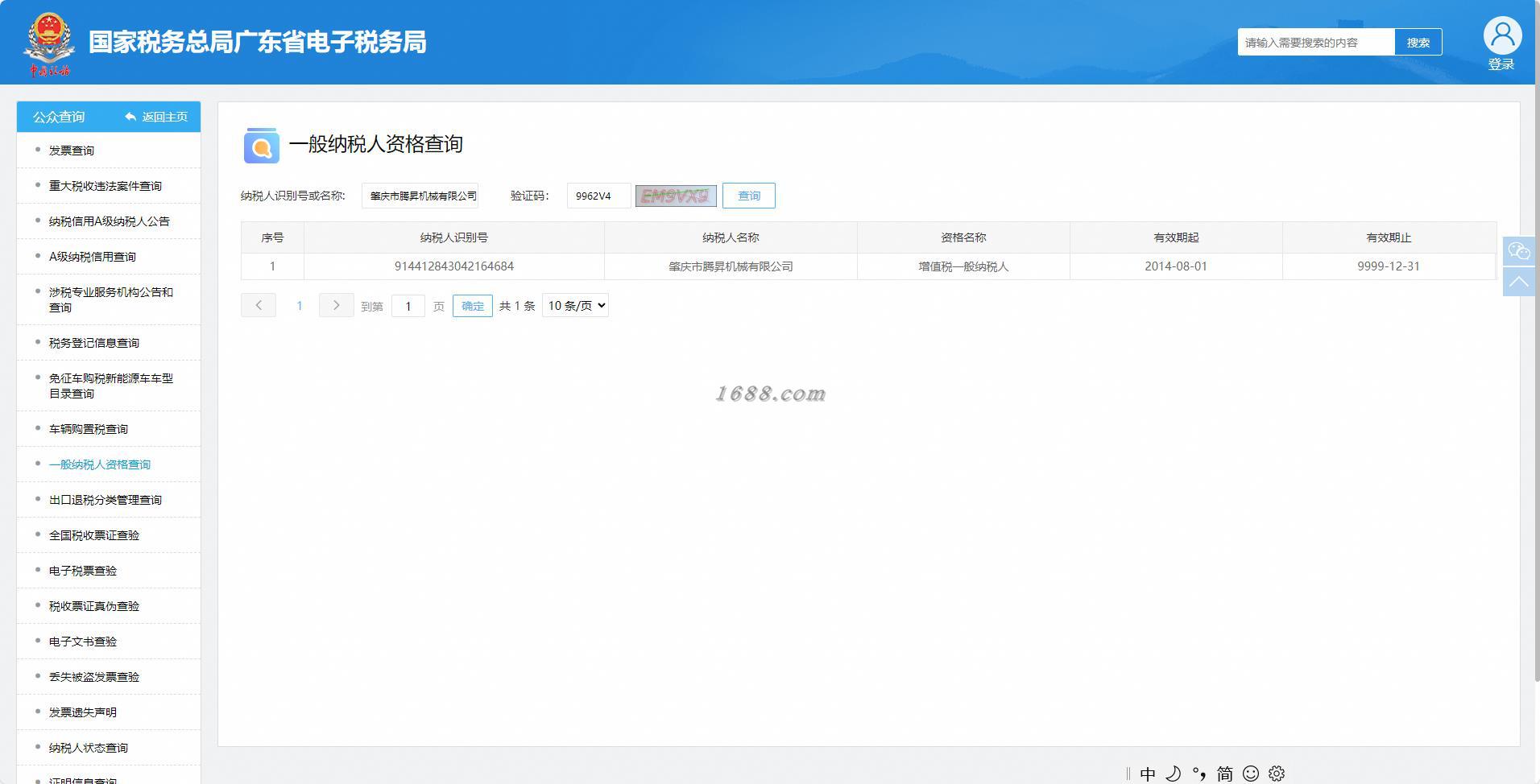Image resolution: width=1540 pixels, height=784 pixels.
Task: Click the 资格名称 column header
Action: (963, 237)
